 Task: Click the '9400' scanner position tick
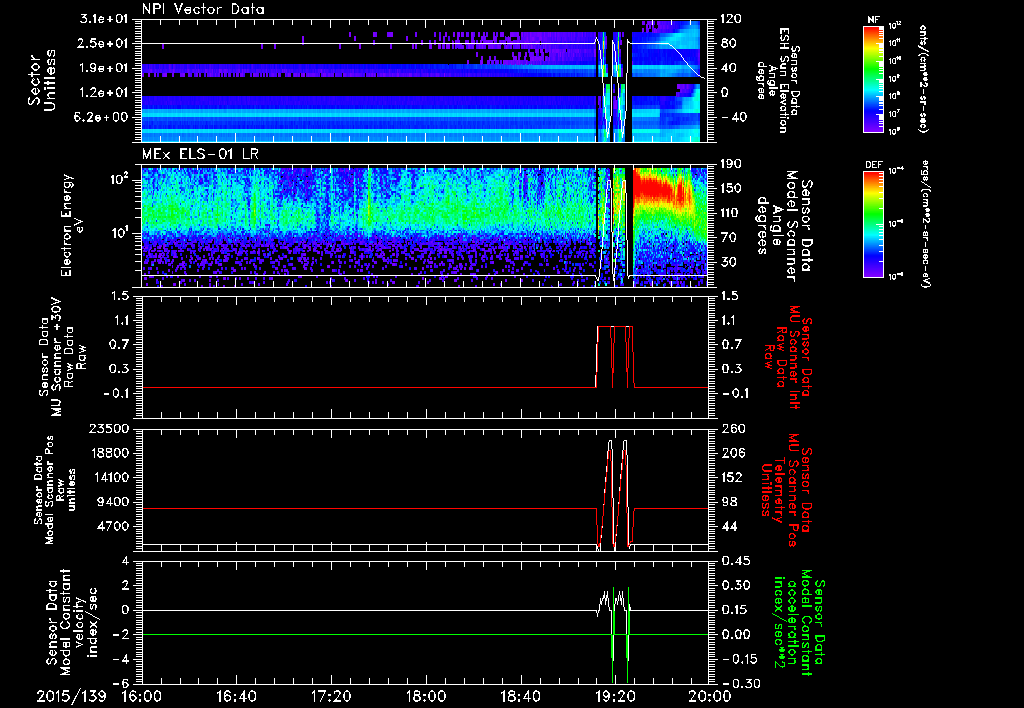[113, 502]
